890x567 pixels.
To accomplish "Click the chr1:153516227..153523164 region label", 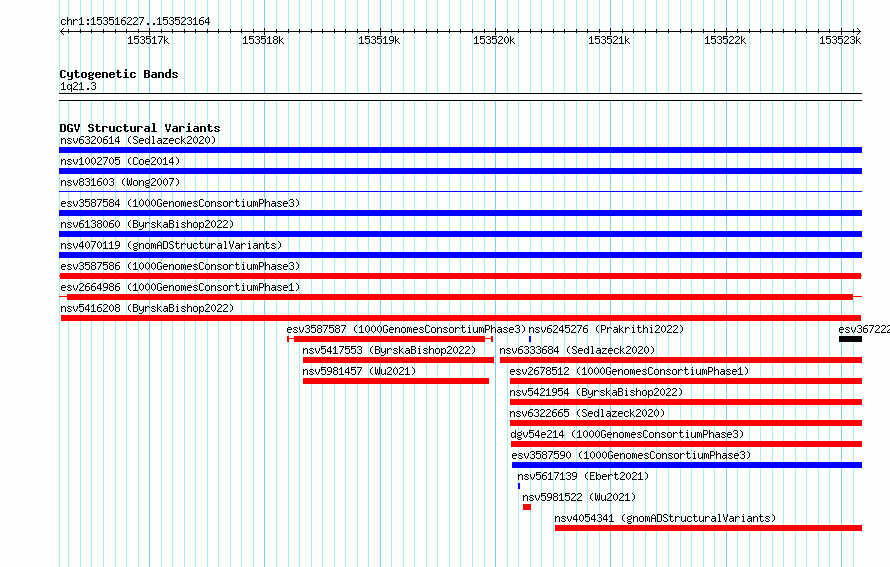I will tap(135, 21).
